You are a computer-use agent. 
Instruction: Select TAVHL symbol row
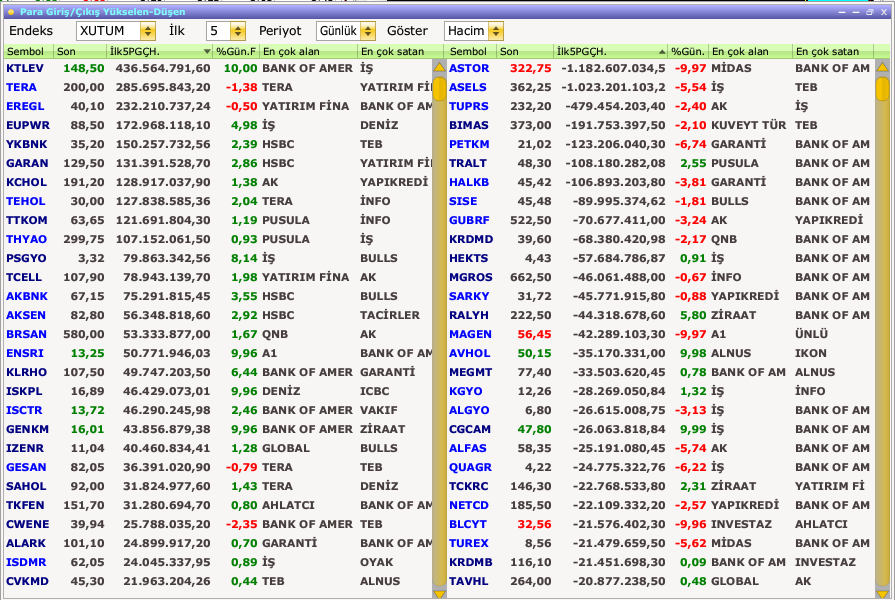pos(661,581)
